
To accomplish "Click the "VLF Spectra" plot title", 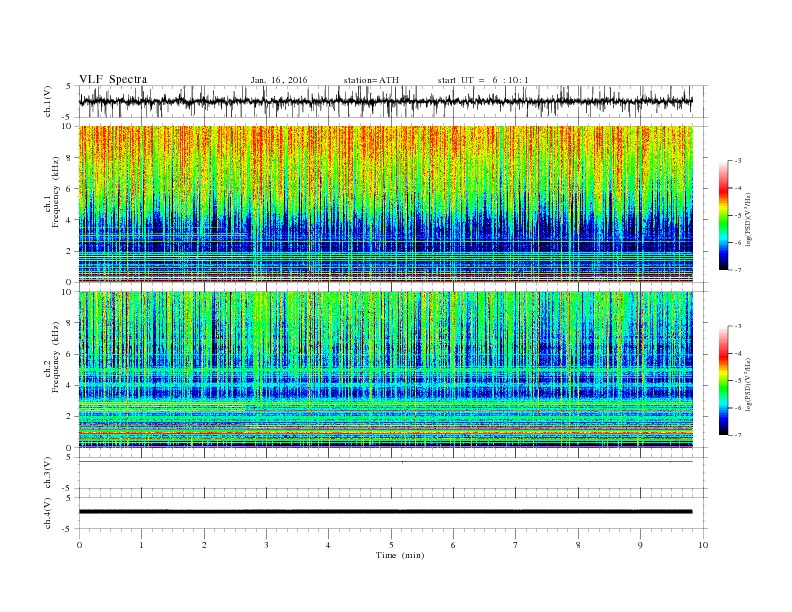I will (113, 79).
